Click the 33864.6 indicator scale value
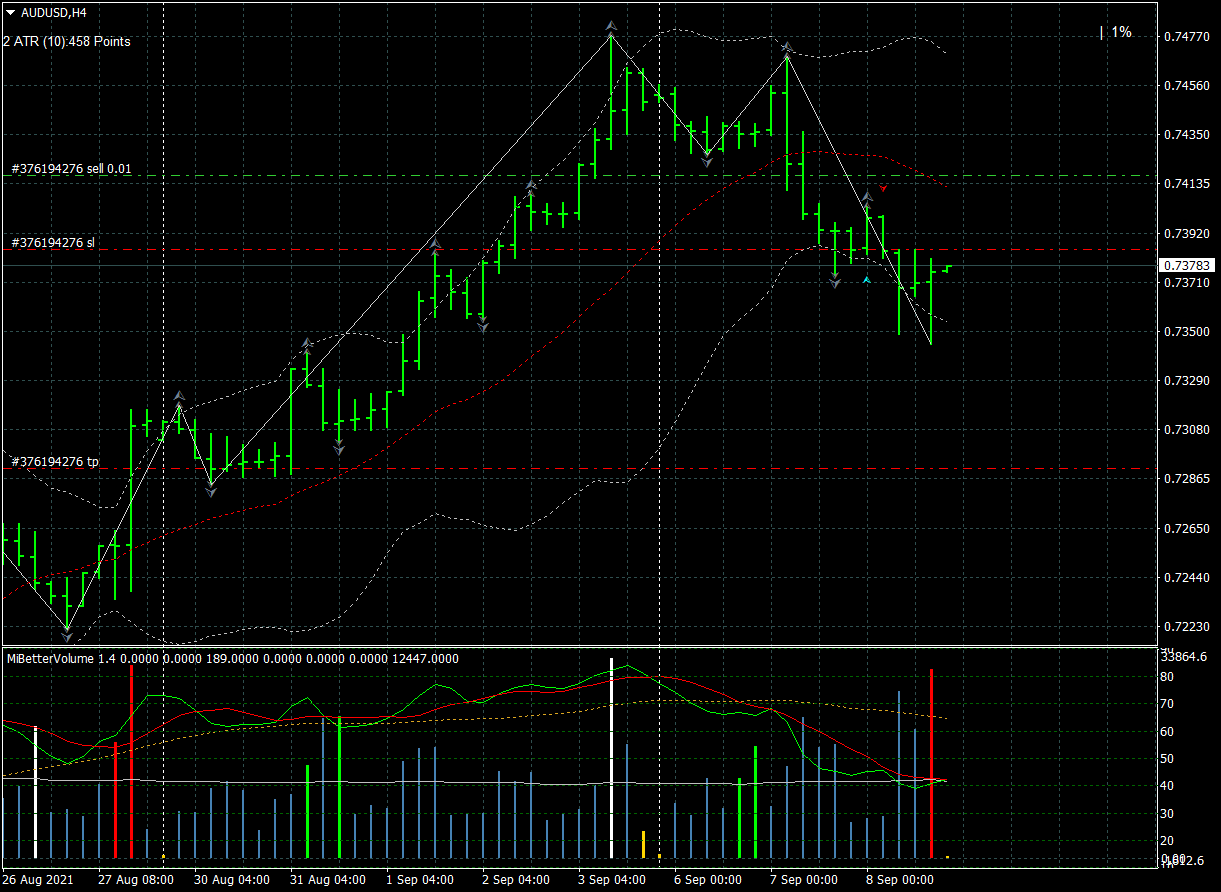This screenshot has height=892, width=1221. pos(1185,657)
